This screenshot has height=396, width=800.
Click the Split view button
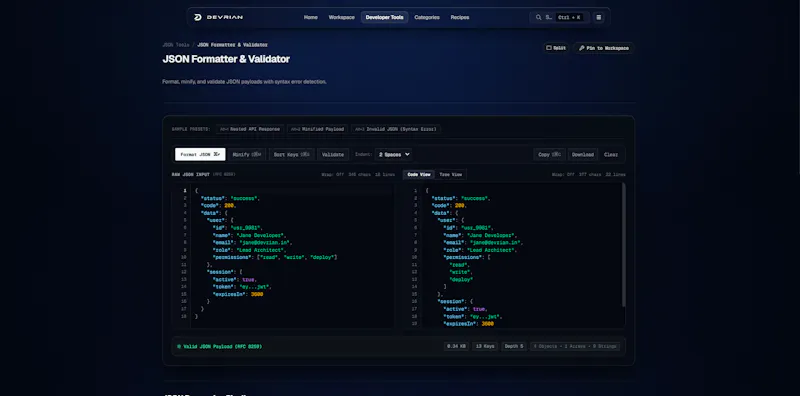(x=556, y=48)
